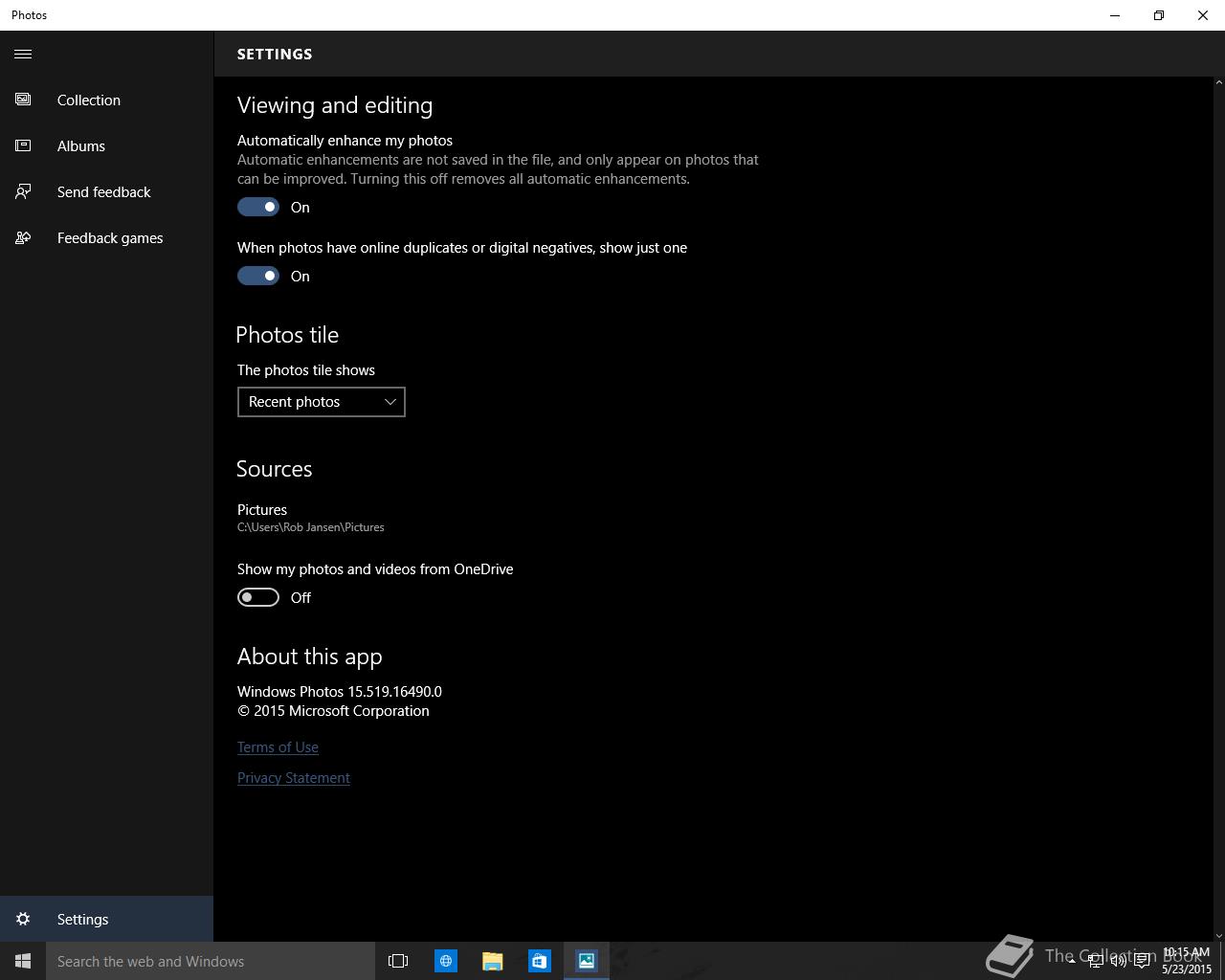Close the Photos window
This screenshot has height=980, width=1225.
coord(1203,15)
